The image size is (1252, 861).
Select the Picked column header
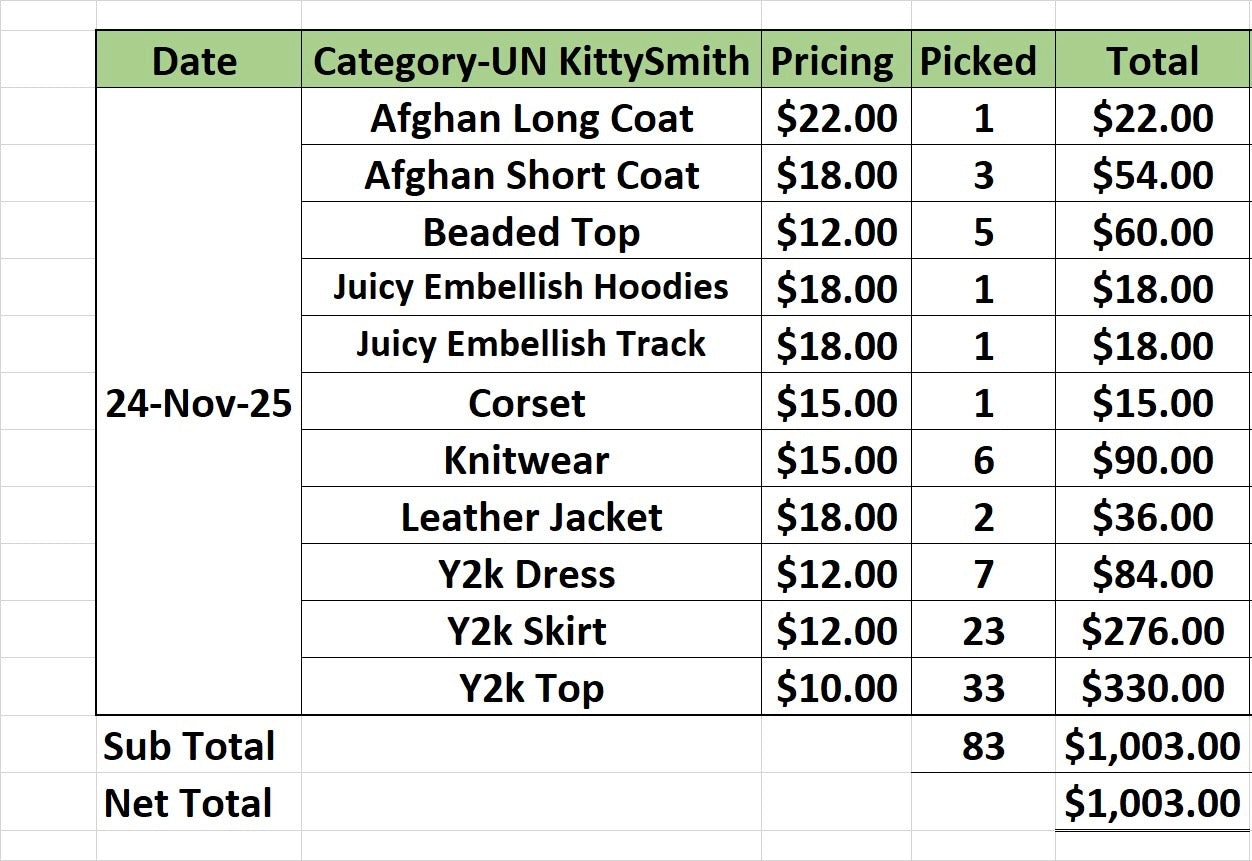(983, 60)
